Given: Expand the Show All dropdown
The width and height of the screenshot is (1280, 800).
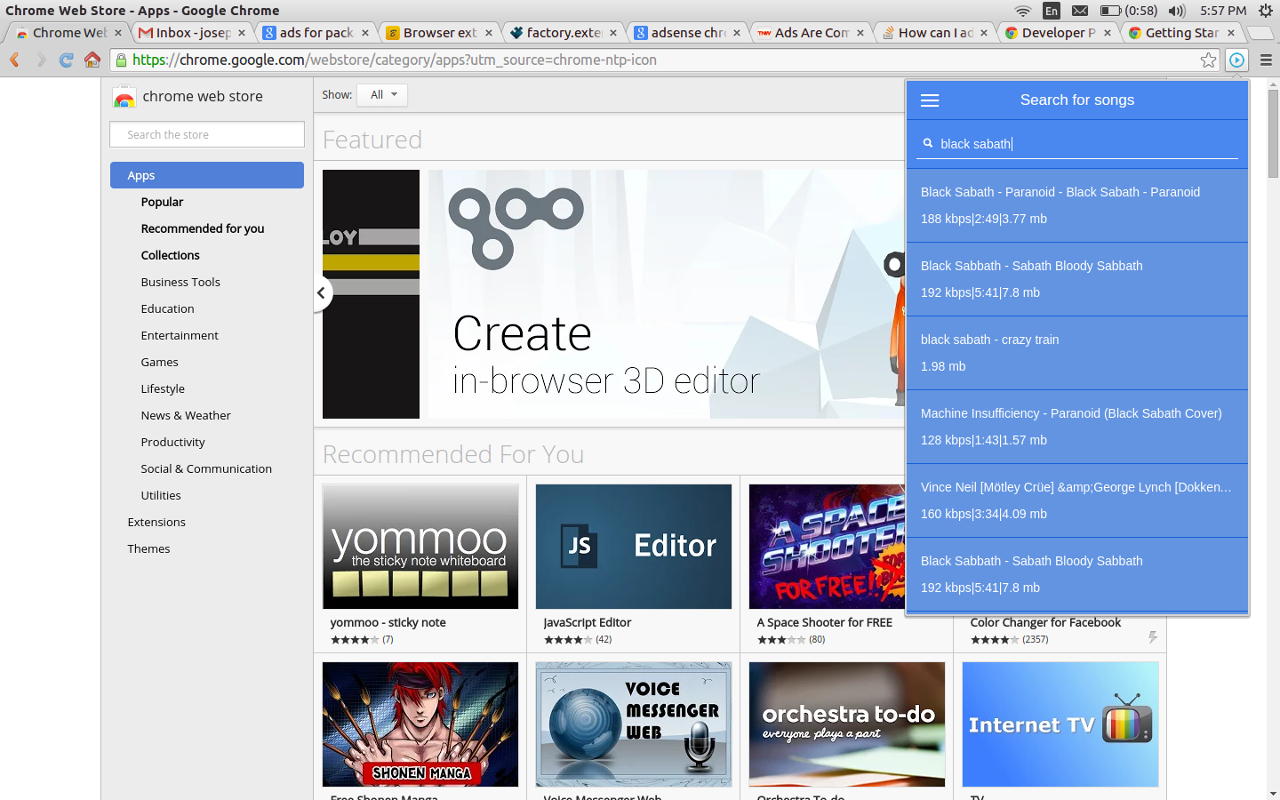Looking at the screenshot, I should tap(382, 95).
